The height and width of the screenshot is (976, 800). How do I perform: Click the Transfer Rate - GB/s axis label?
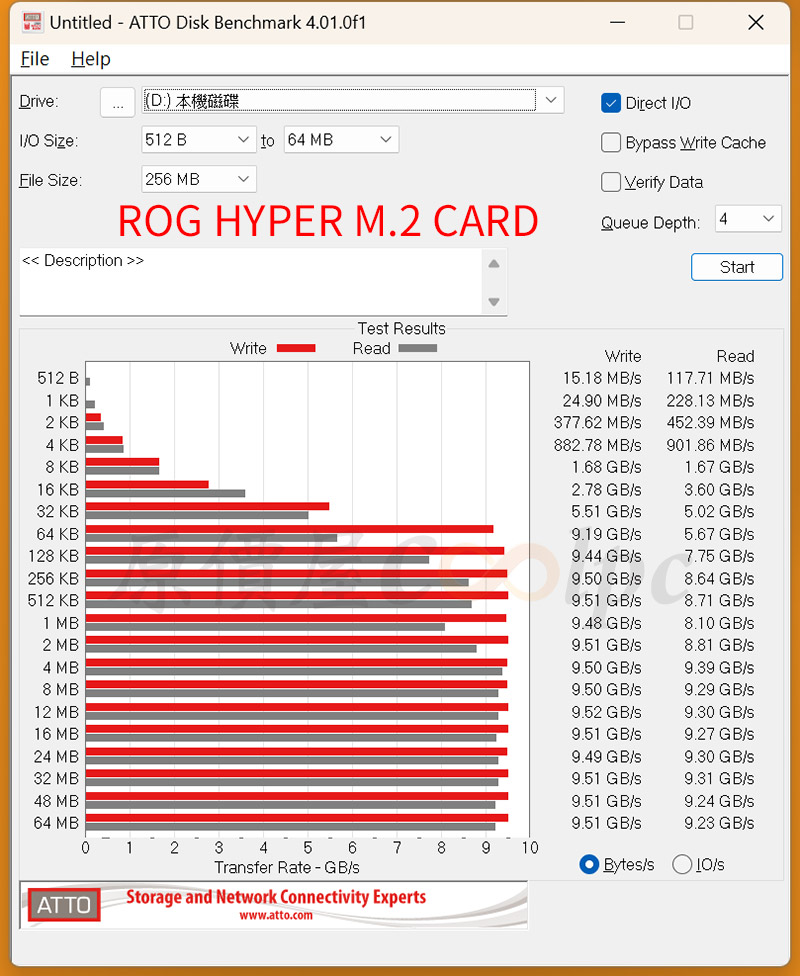coord(287,868)
